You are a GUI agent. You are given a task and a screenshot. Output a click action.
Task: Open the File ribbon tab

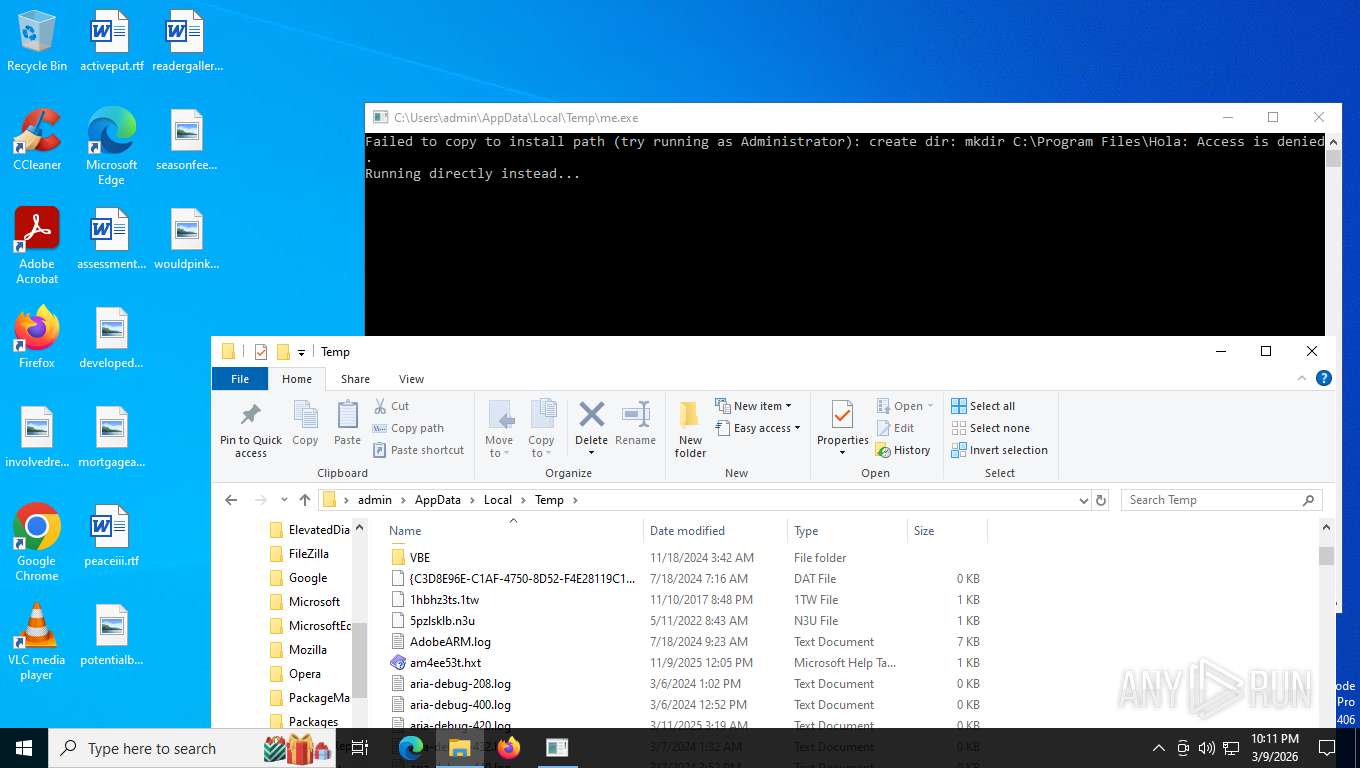240,379
